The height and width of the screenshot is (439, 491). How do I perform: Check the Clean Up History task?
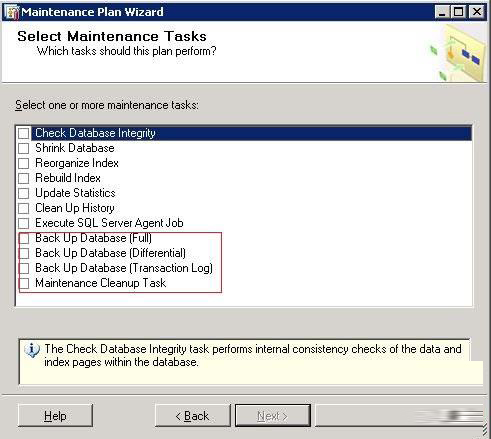coord(24,208)
